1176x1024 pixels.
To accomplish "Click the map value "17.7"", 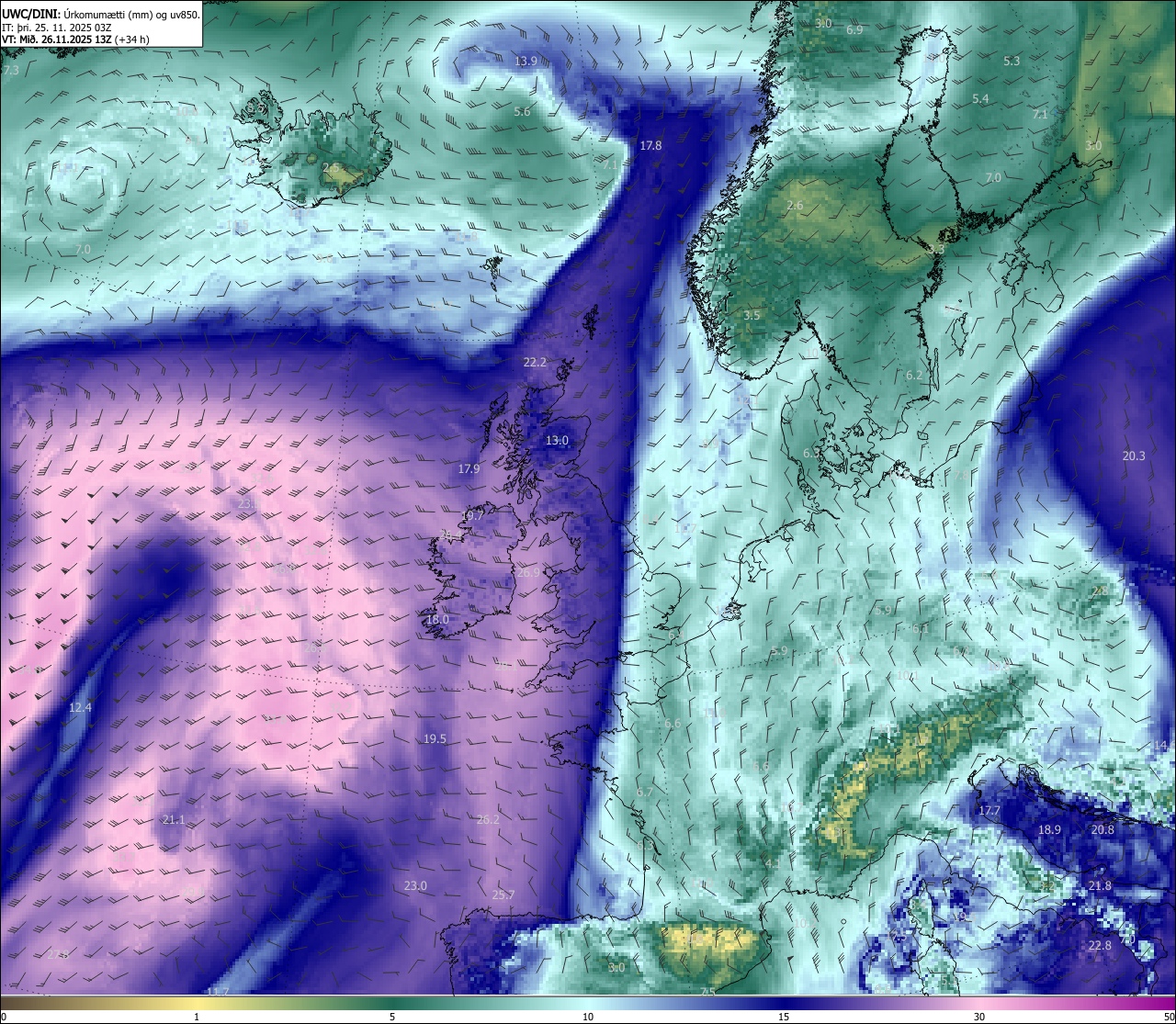I will [x=989, y=810].
